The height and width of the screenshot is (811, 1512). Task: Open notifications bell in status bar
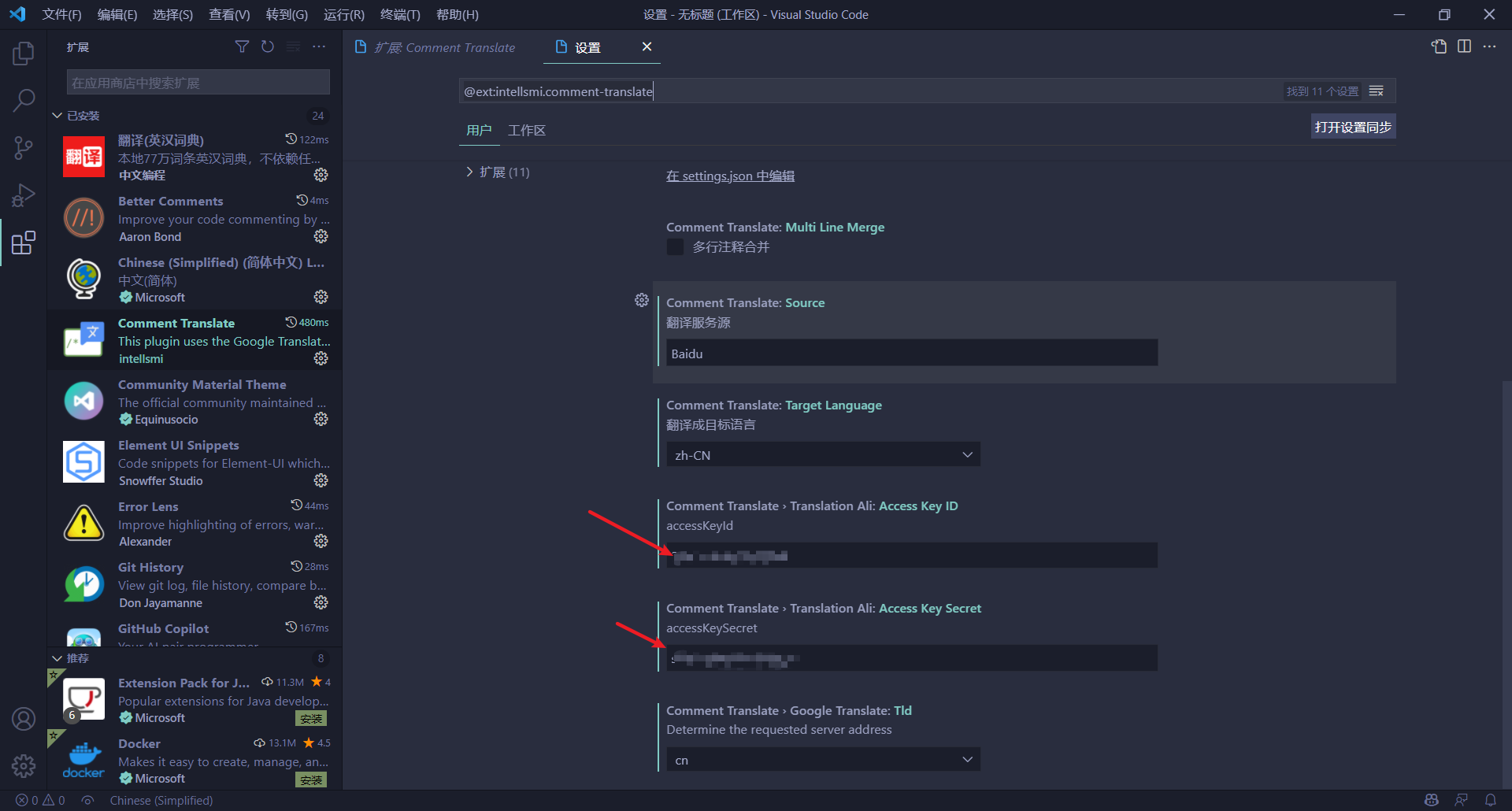pos(1491,800)
